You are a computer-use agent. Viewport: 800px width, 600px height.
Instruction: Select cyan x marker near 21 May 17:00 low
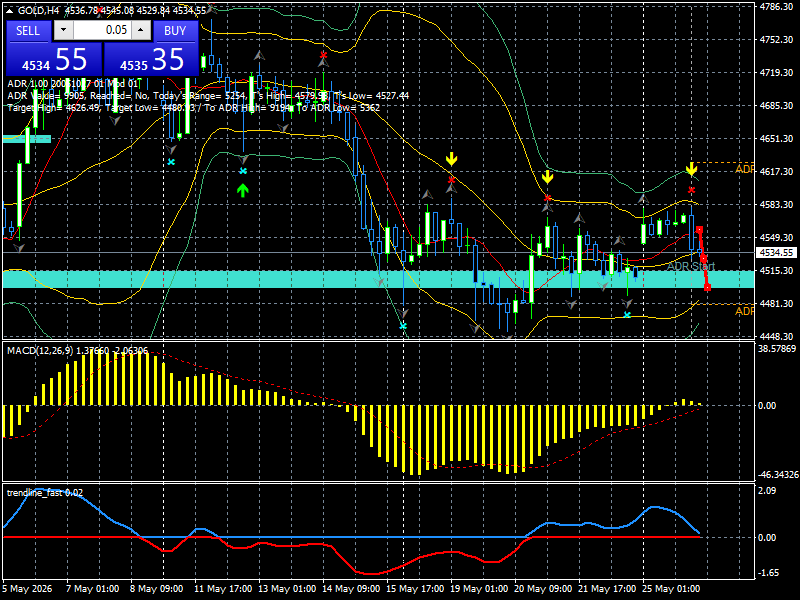[627, 315]
